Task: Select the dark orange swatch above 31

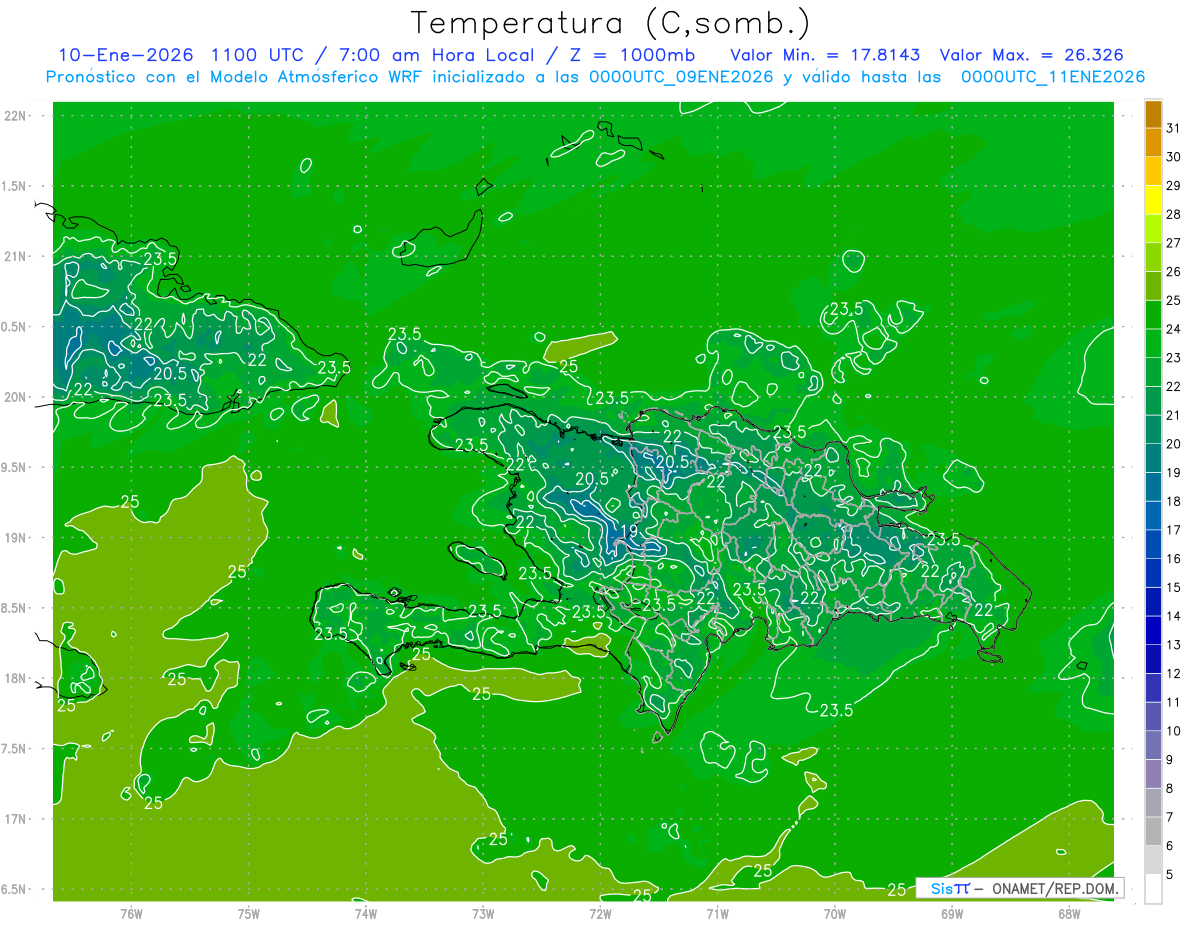Action: click(x=1153, y=114)
